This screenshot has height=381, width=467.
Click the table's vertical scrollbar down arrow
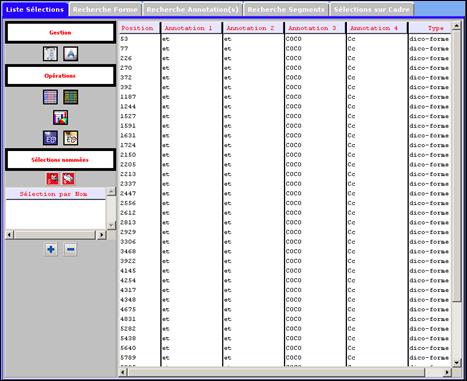click(456, 362)
